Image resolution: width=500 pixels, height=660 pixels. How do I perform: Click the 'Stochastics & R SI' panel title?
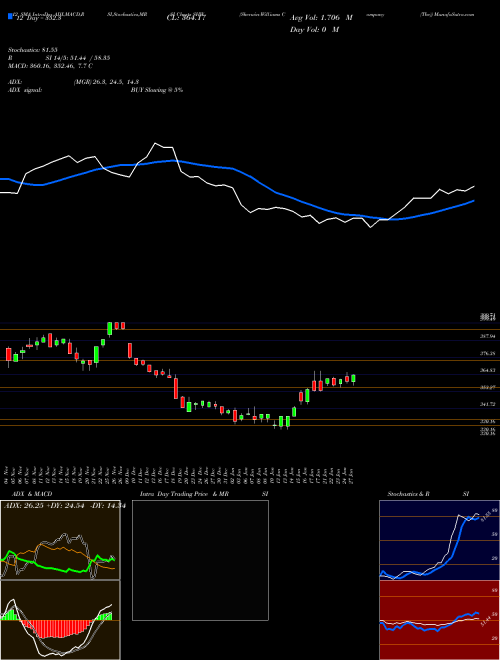(x=428, y=494)
